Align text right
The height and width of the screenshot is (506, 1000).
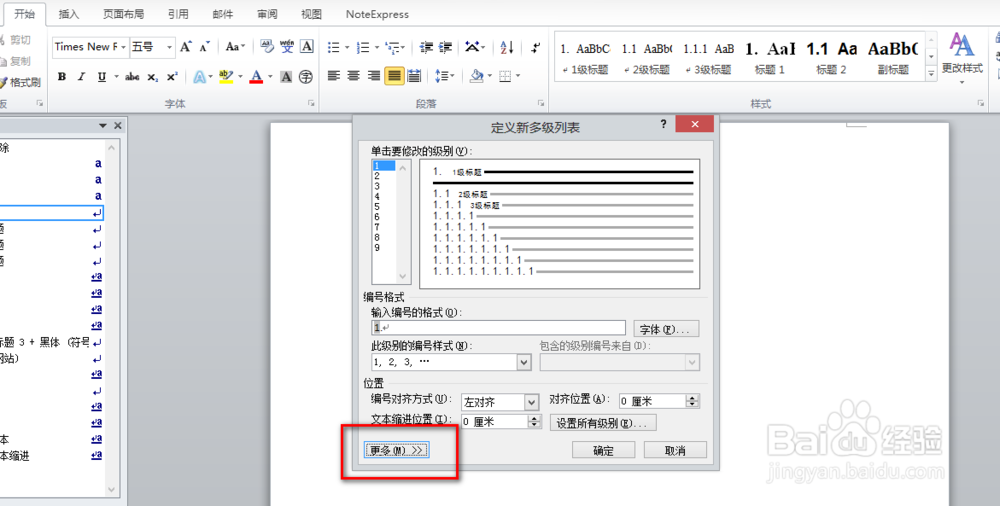point(374,76)
